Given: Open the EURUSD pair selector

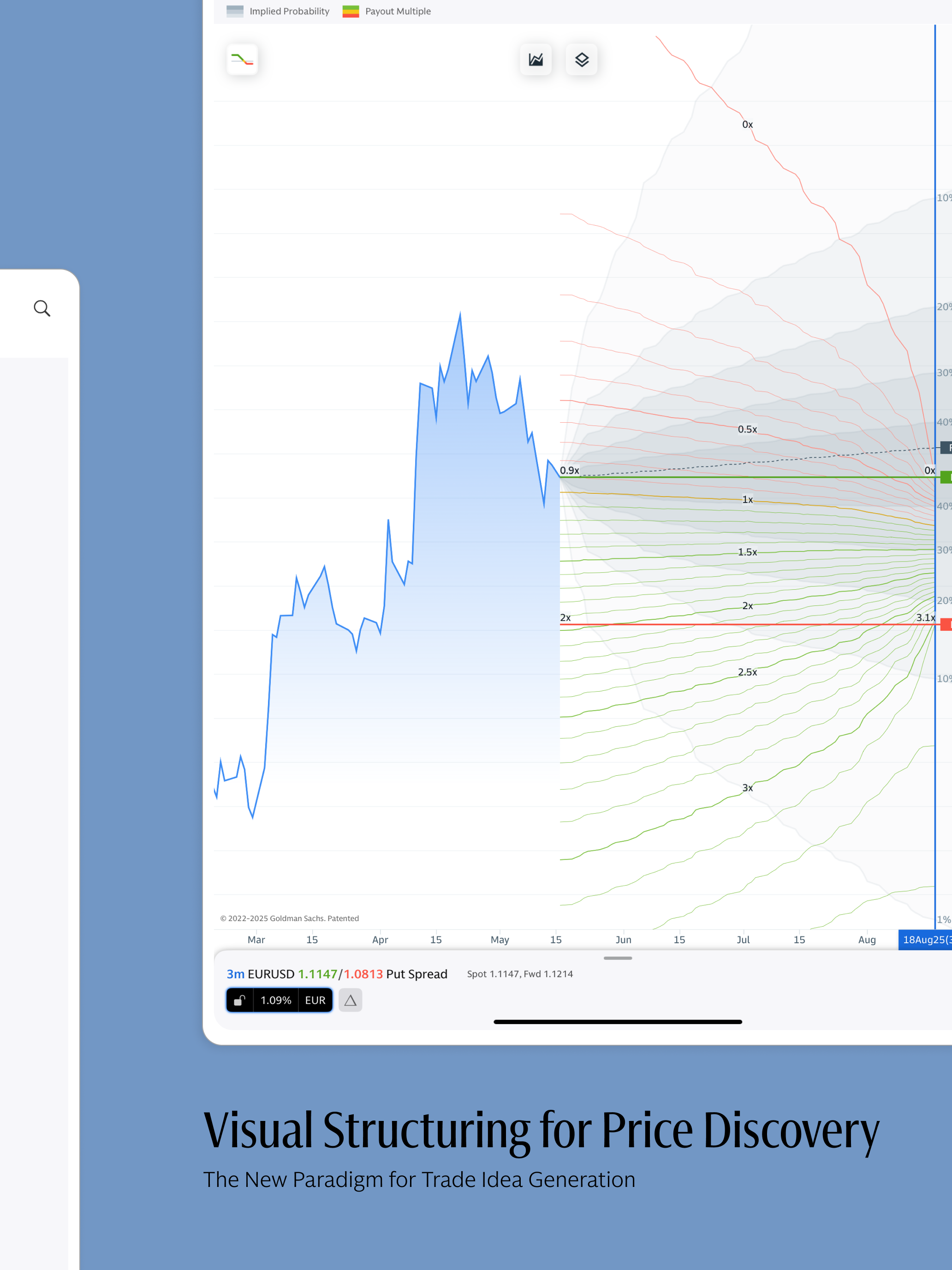Looking at the screenshot, I should click(271, 974).
